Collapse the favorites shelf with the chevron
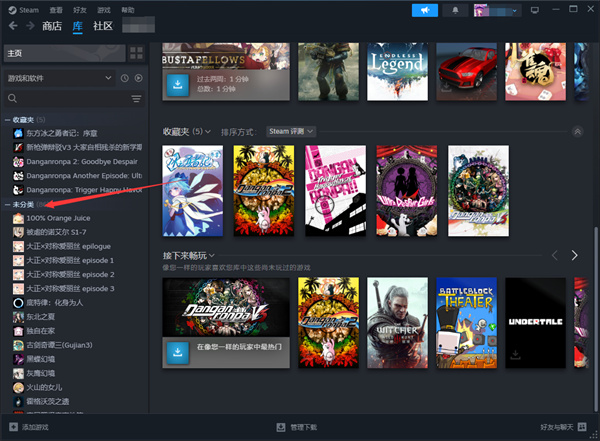 click(577, 132)
